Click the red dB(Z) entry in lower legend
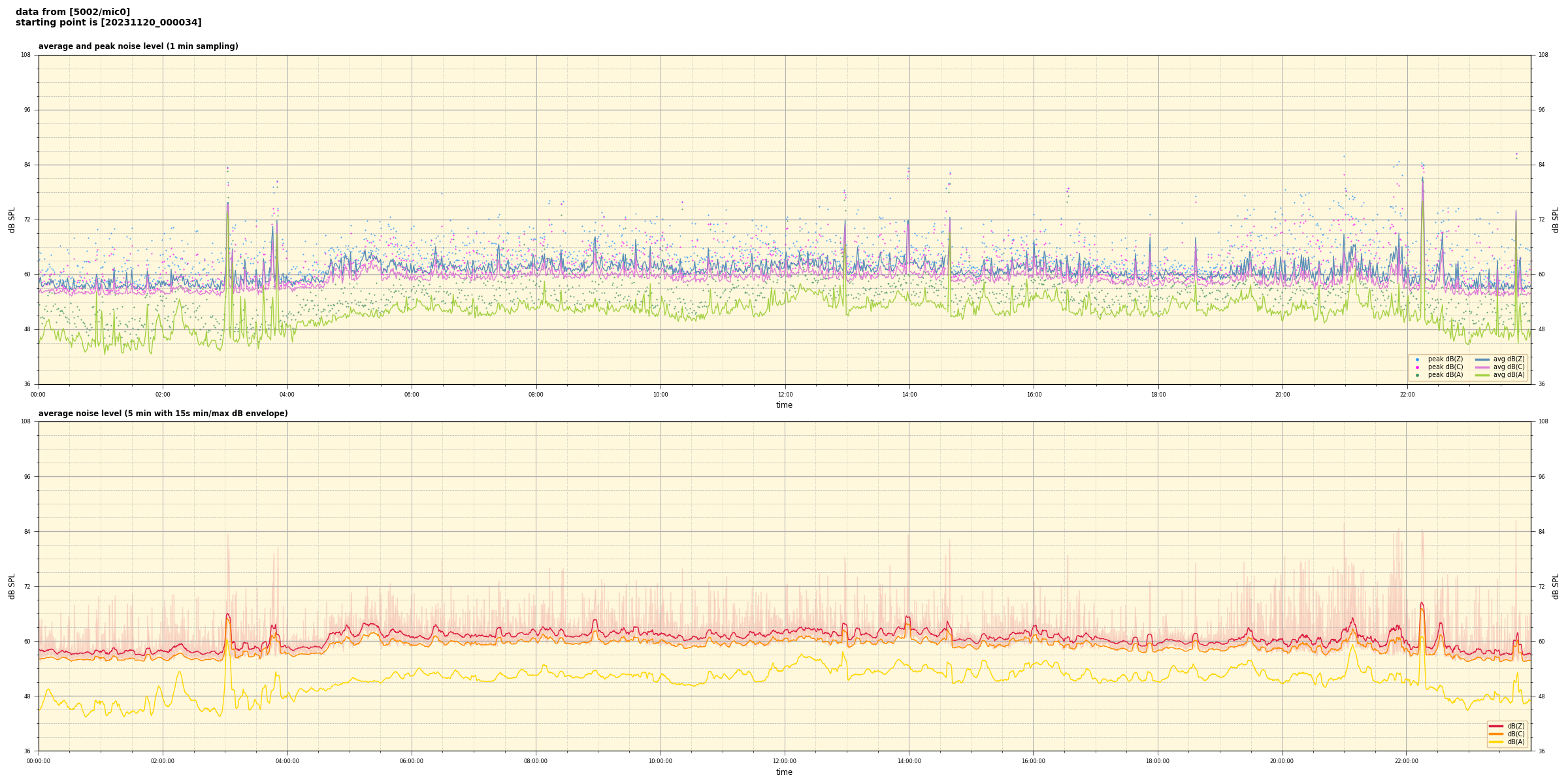The width and height of the screenshot is (1568, 784). [1495, 726]
